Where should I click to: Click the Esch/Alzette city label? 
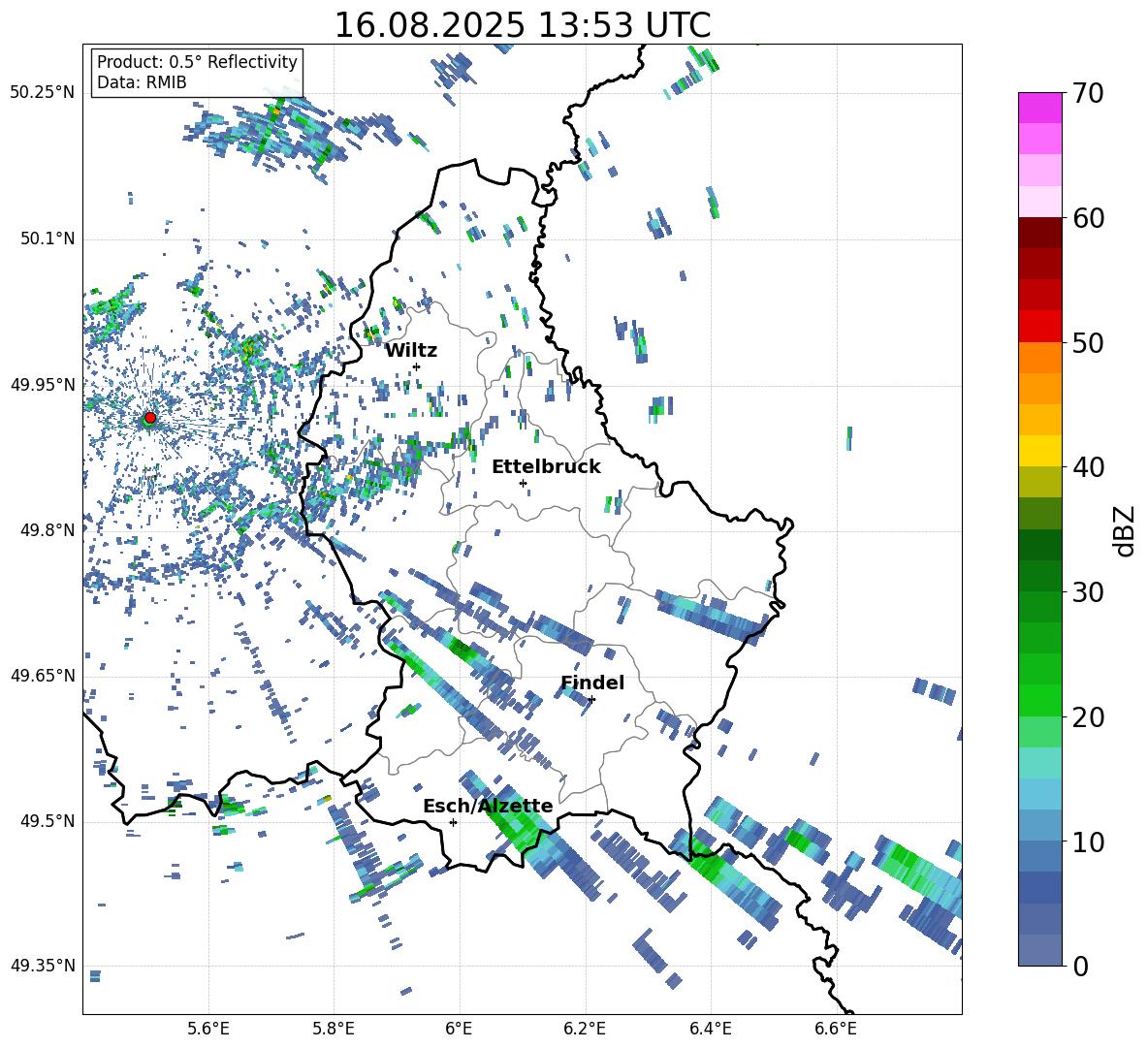click(x=488, y=807)
